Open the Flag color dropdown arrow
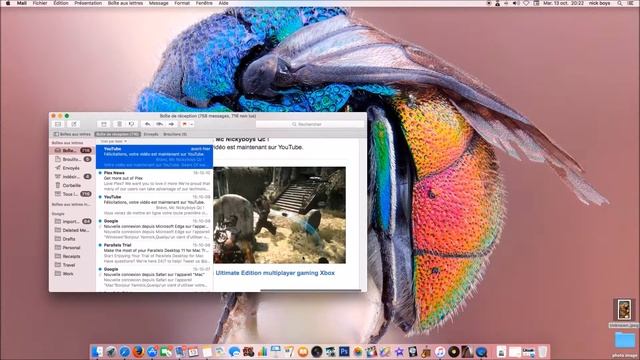Screen dimensions: 640x360 [x=191, y=124]
